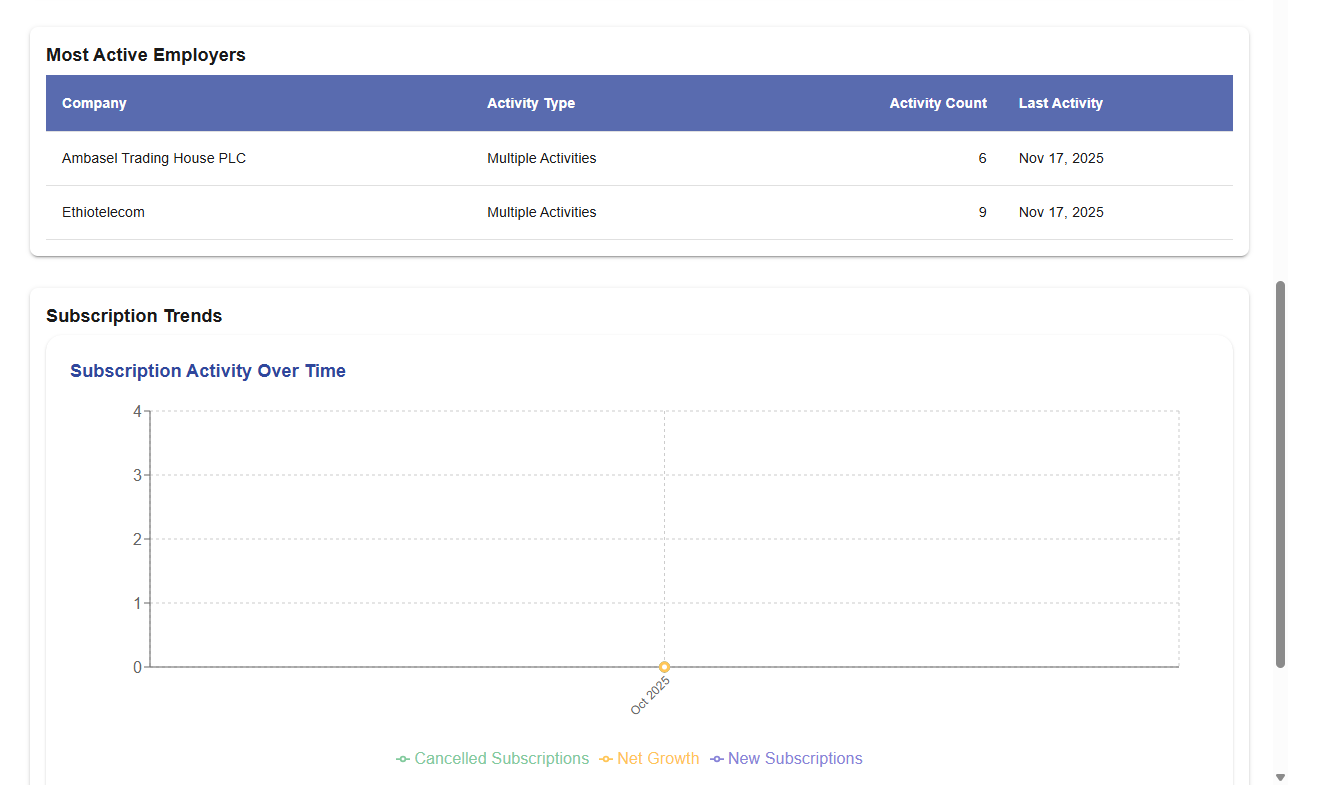Screen dimensions: 1327x801
Task: Click the Oct 2025 x-axis label
Action: pyautogui.click(x=650, y=695)
